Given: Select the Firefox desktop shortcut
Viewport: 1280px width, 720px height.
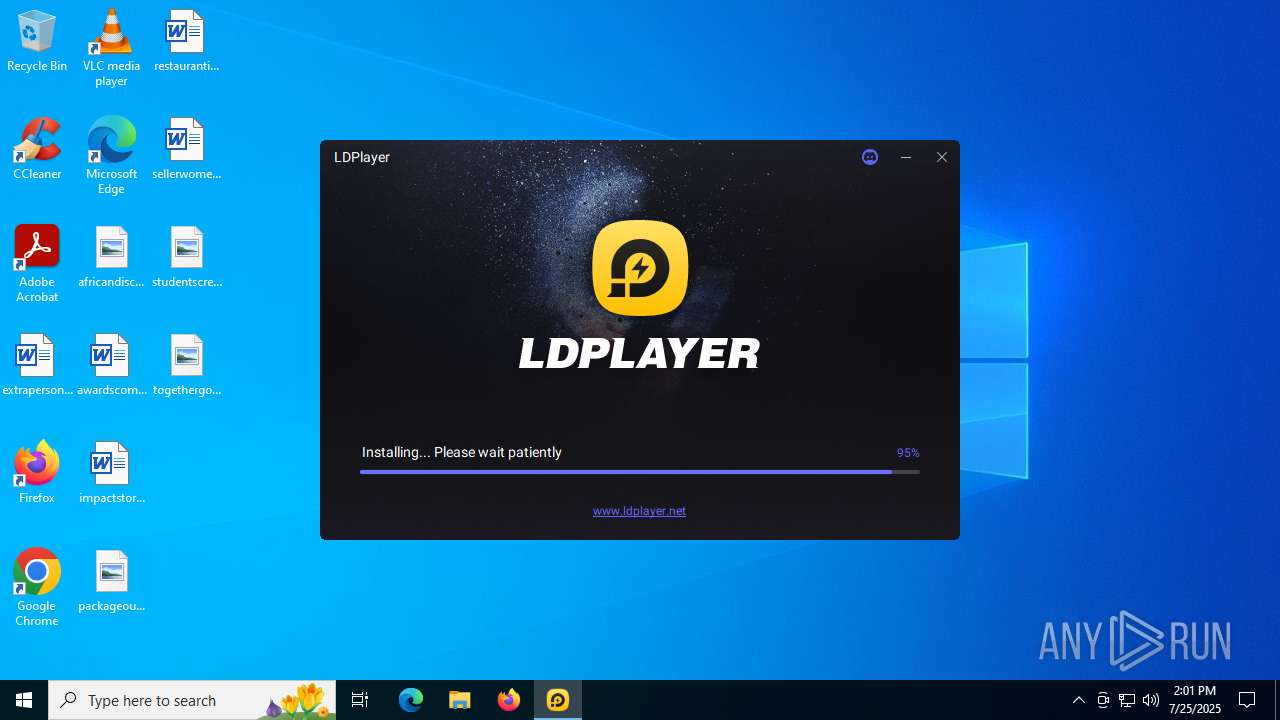Looking at the screenshot, I should tap(37, 472).
